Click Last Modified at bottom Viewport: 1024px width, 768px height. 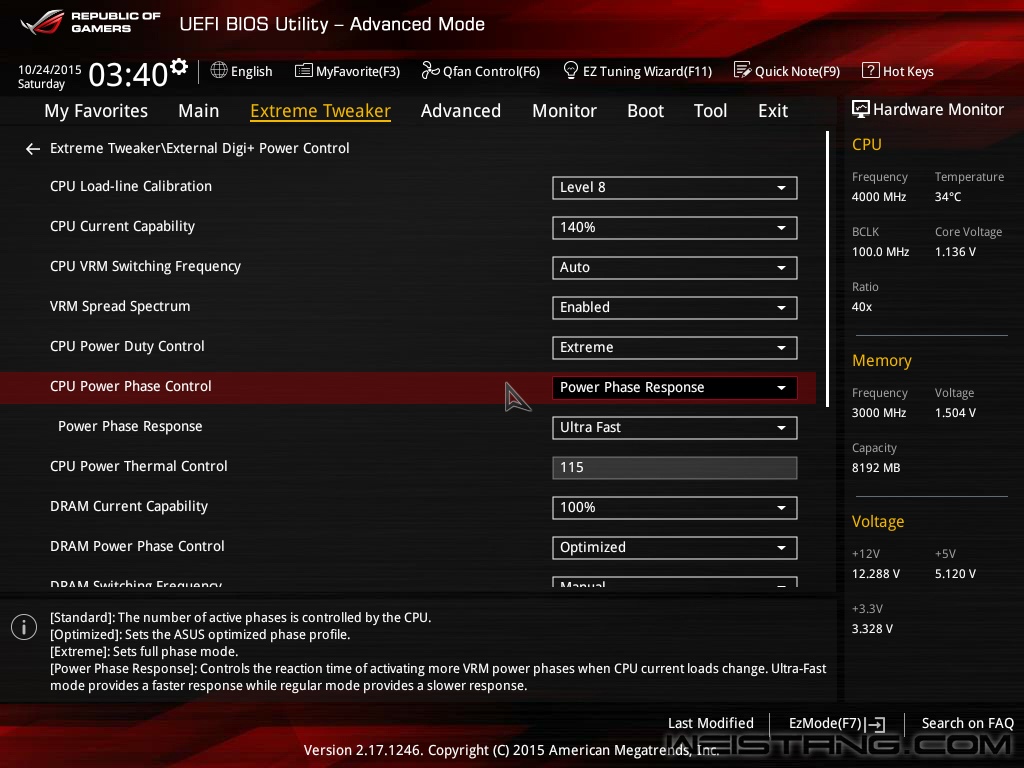711,723
